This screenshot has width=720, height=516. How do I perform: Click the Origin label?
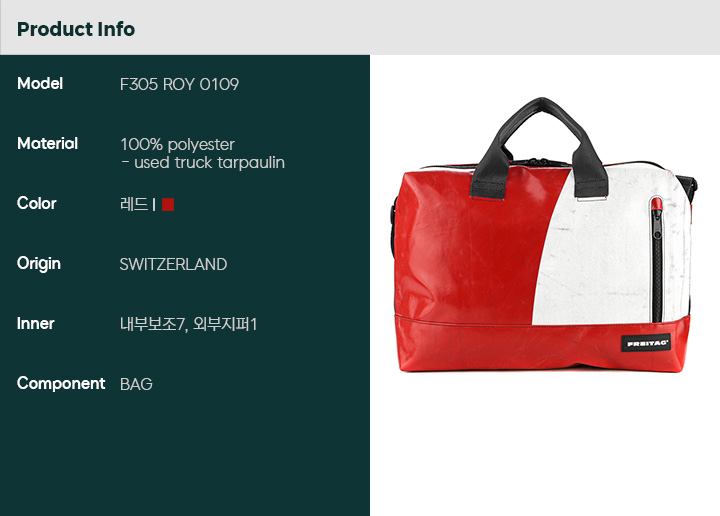click(x=39, y=264)
